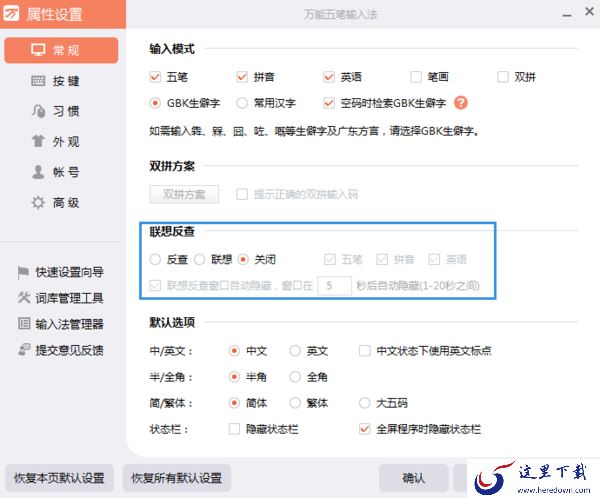Select the 大五码 radio button
This screenshot has width=600, height=498.
pyautogui.click(x=364, y=403)
